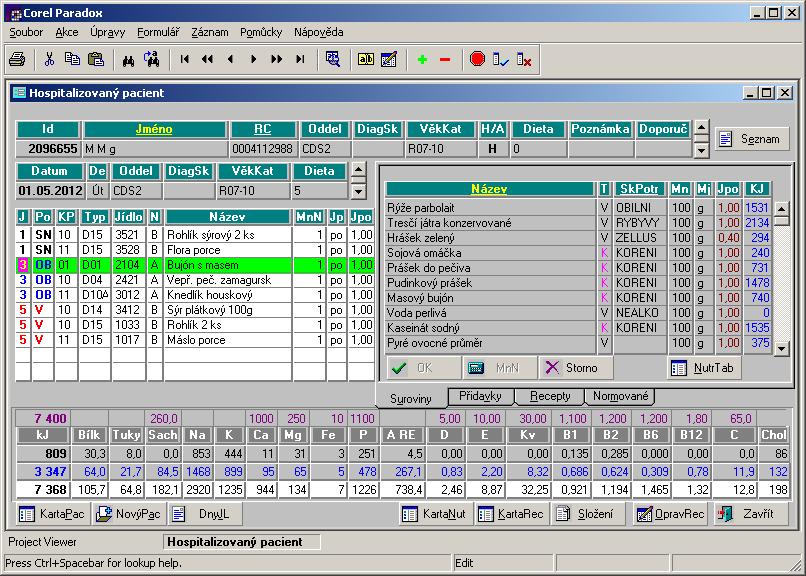
Task: Click the Storno button
Action: pyautogui.click(x=575, y=368)
